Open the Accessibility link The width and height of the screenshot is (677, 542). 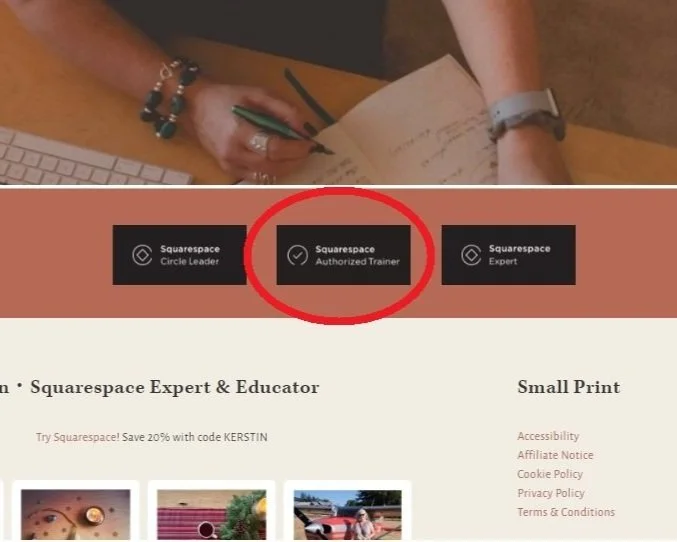click(x=548, y=436)
